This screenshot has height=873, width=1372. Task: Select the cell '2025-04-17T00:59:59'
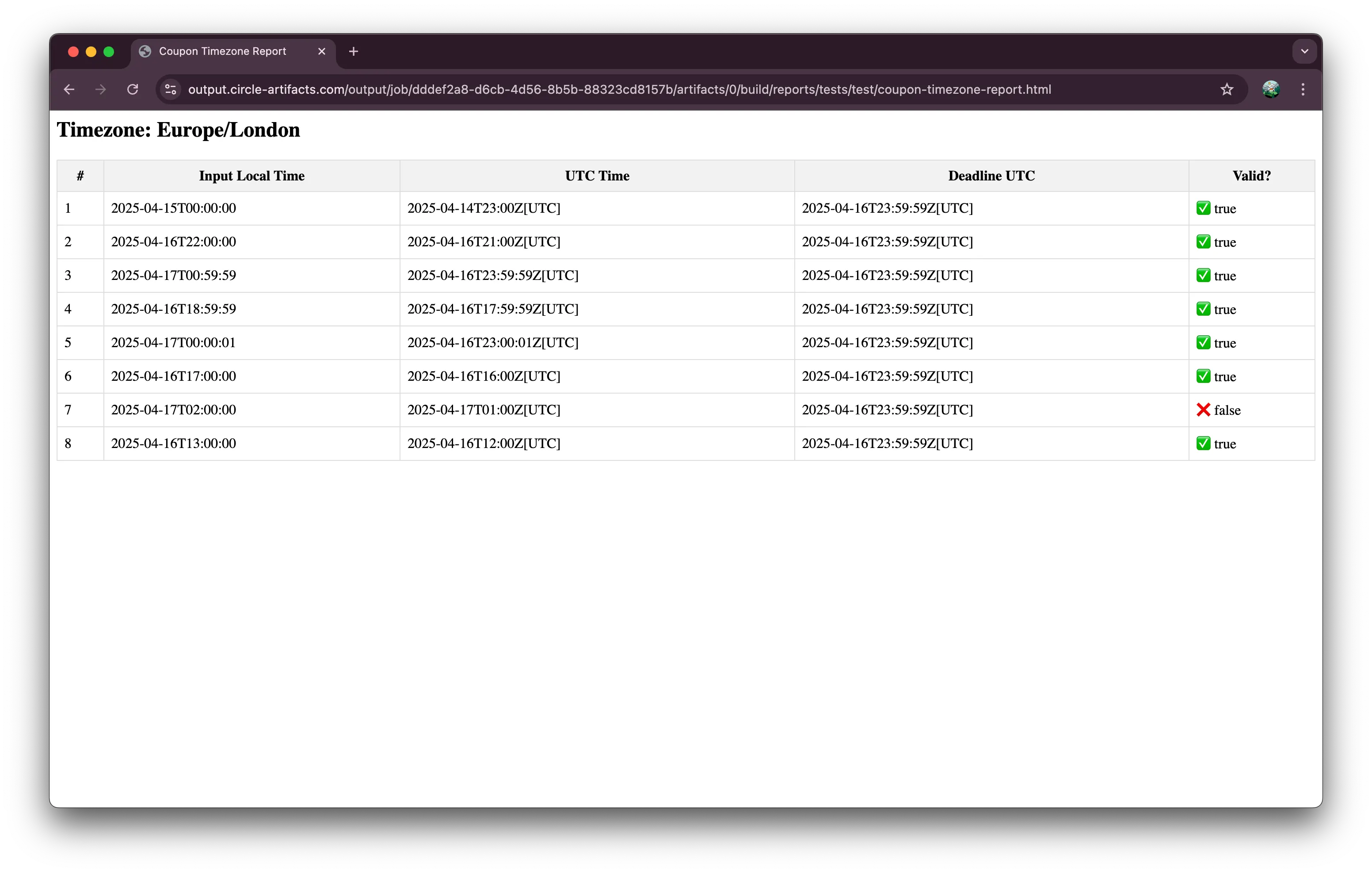pos(252,276)
